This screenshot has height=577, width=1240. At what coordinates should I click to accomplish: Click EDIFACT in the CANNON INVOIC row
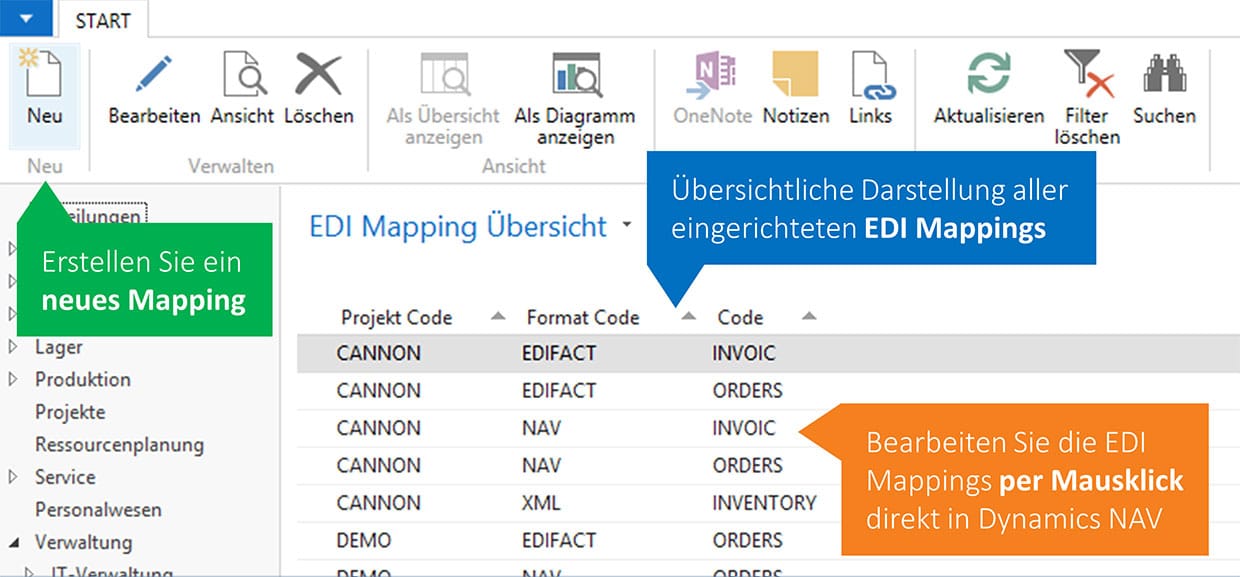tap(559, 353)
